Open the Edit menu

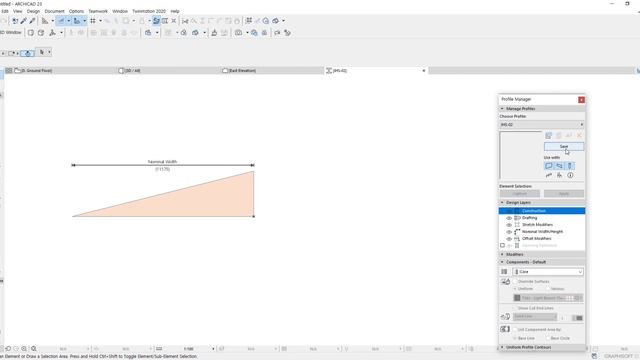click(5, 11)
